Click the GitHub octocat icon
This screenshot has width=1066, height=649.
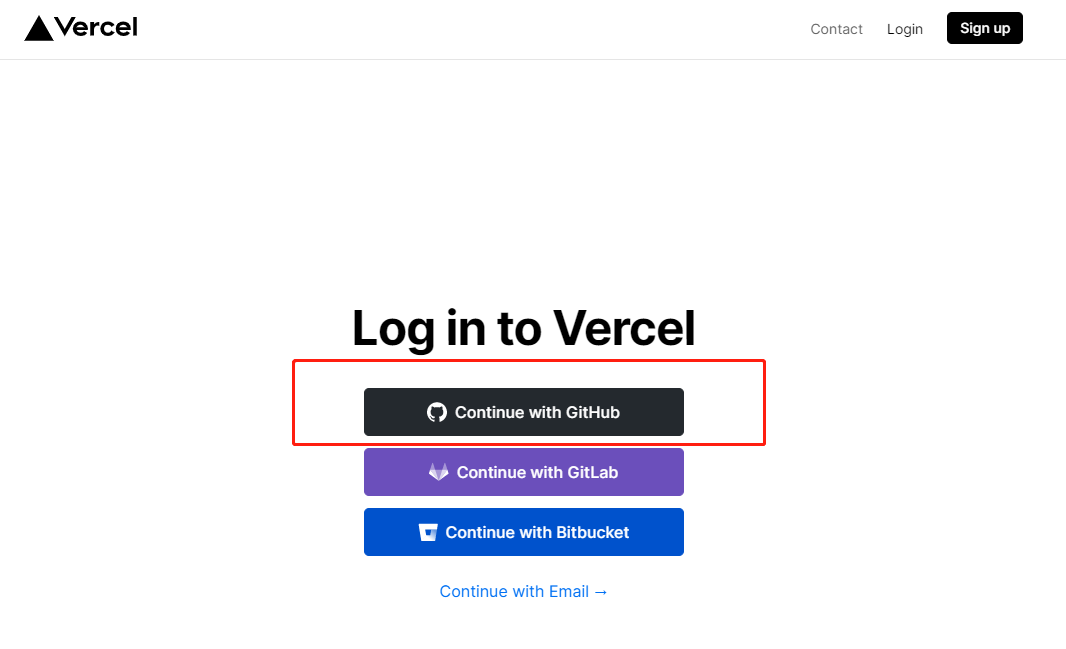pos(437,412)
